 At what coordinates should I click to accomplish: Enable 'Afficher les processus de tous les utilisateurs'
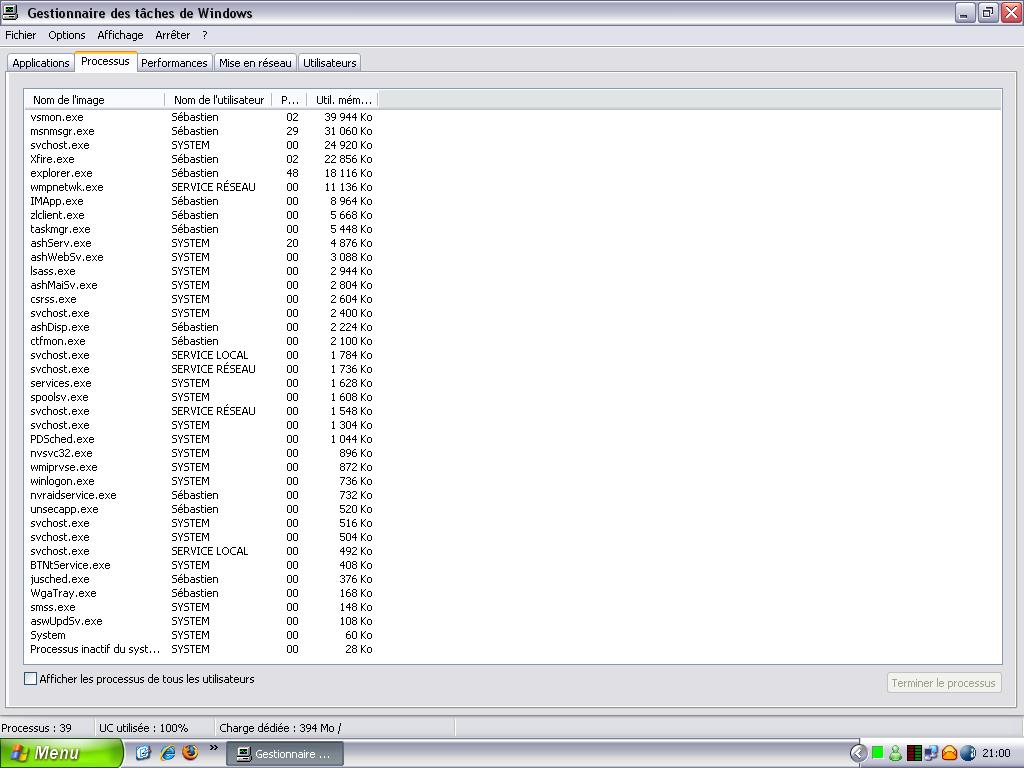31,679
